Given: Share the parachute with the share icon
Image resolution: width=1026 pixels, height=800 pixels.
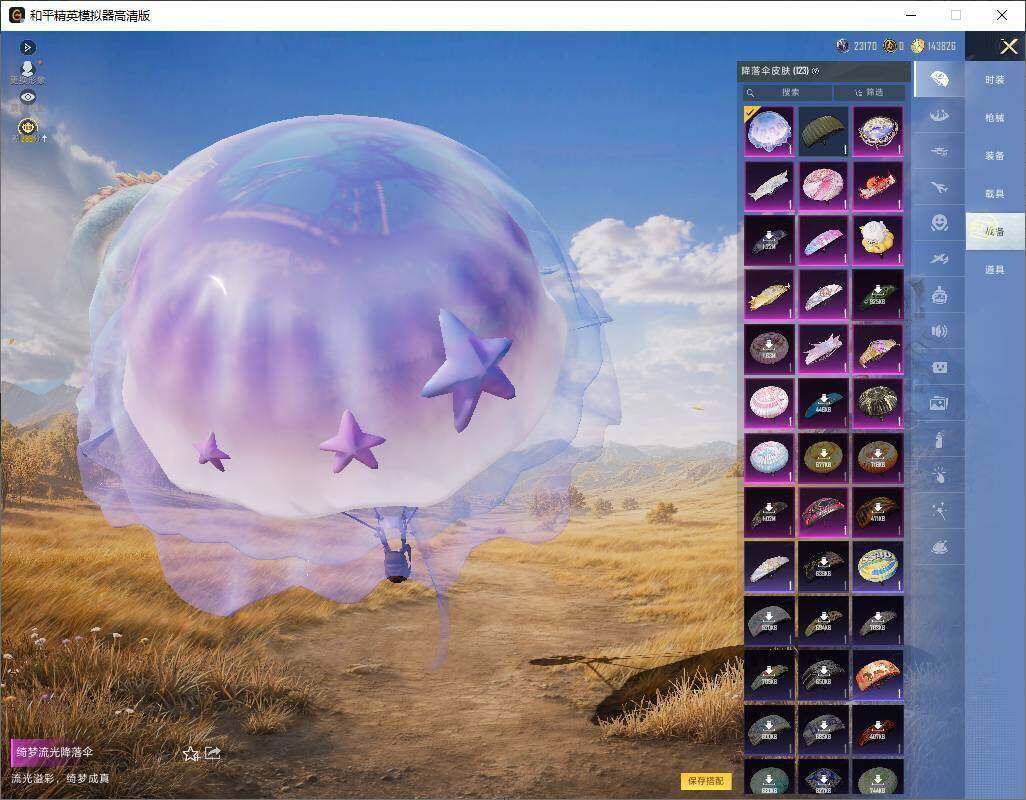Looking at the screenshot, I should point(213,754).
